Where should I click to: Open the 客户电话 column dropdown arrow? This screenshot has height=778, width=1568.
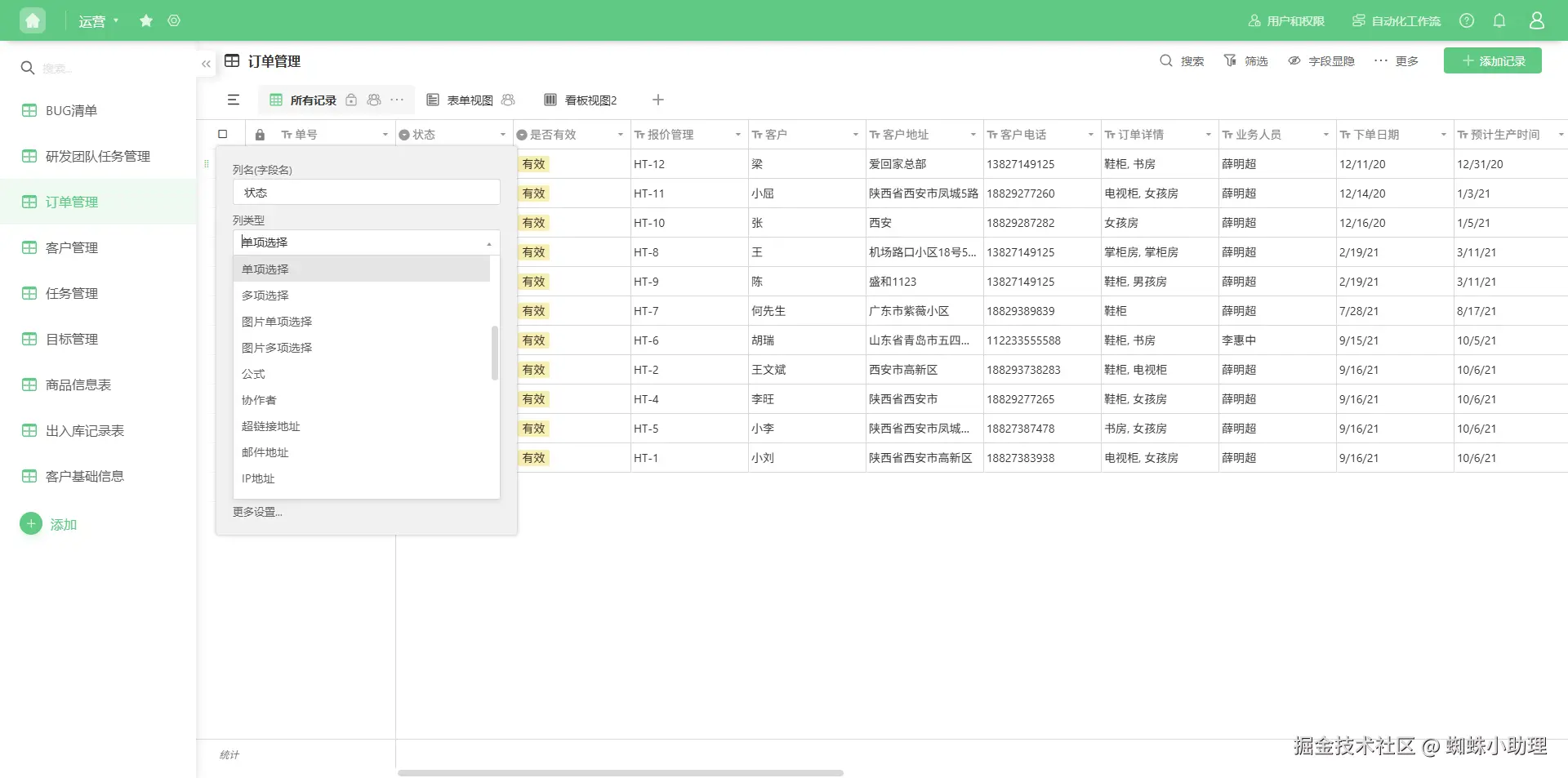(1091, 135)
